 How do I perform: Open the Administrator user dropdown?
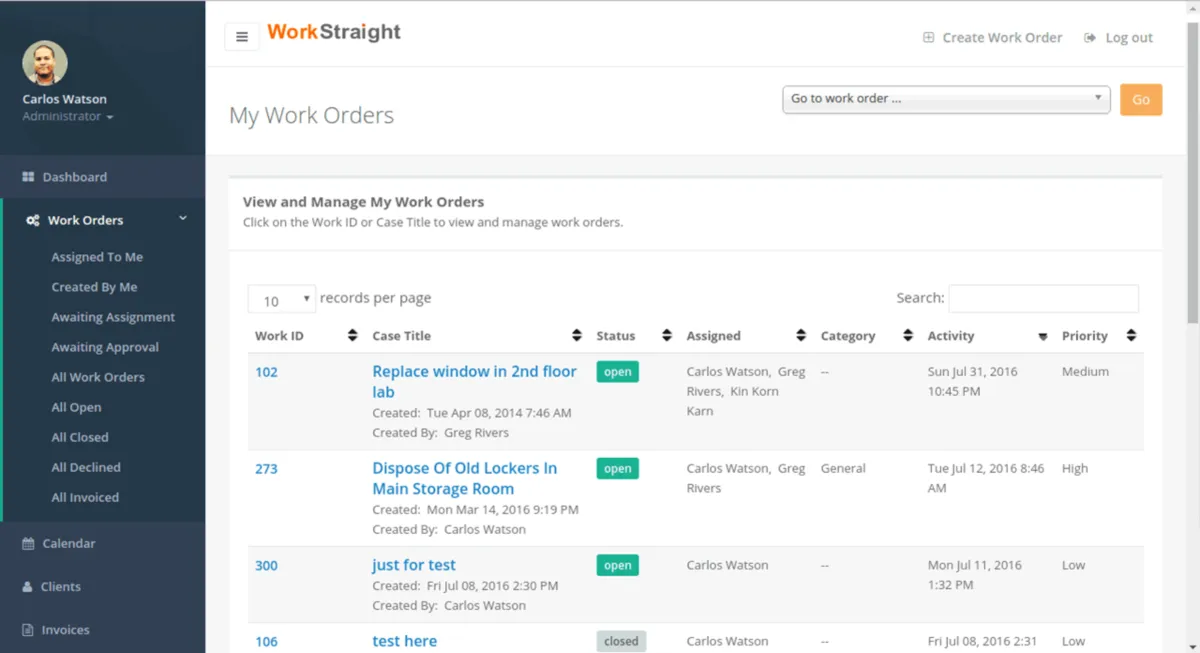point(68,116)
